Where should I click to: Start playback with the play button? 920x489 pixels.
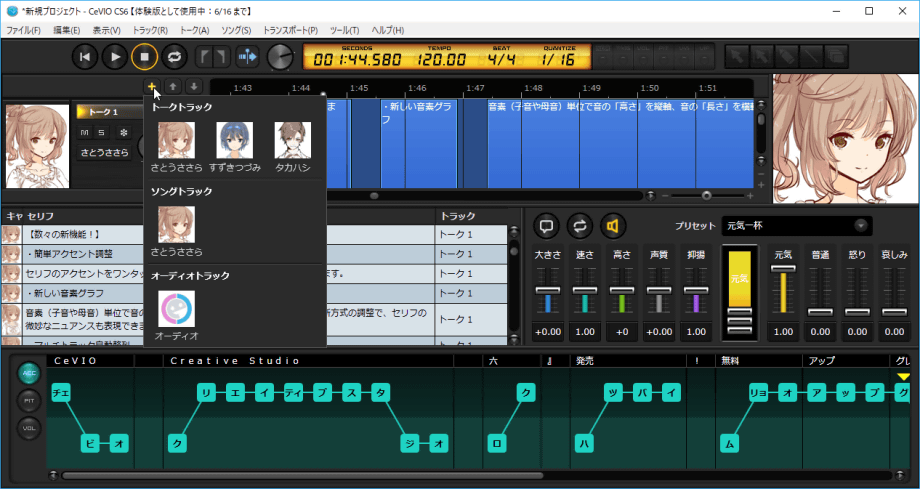tap(115, 57)
